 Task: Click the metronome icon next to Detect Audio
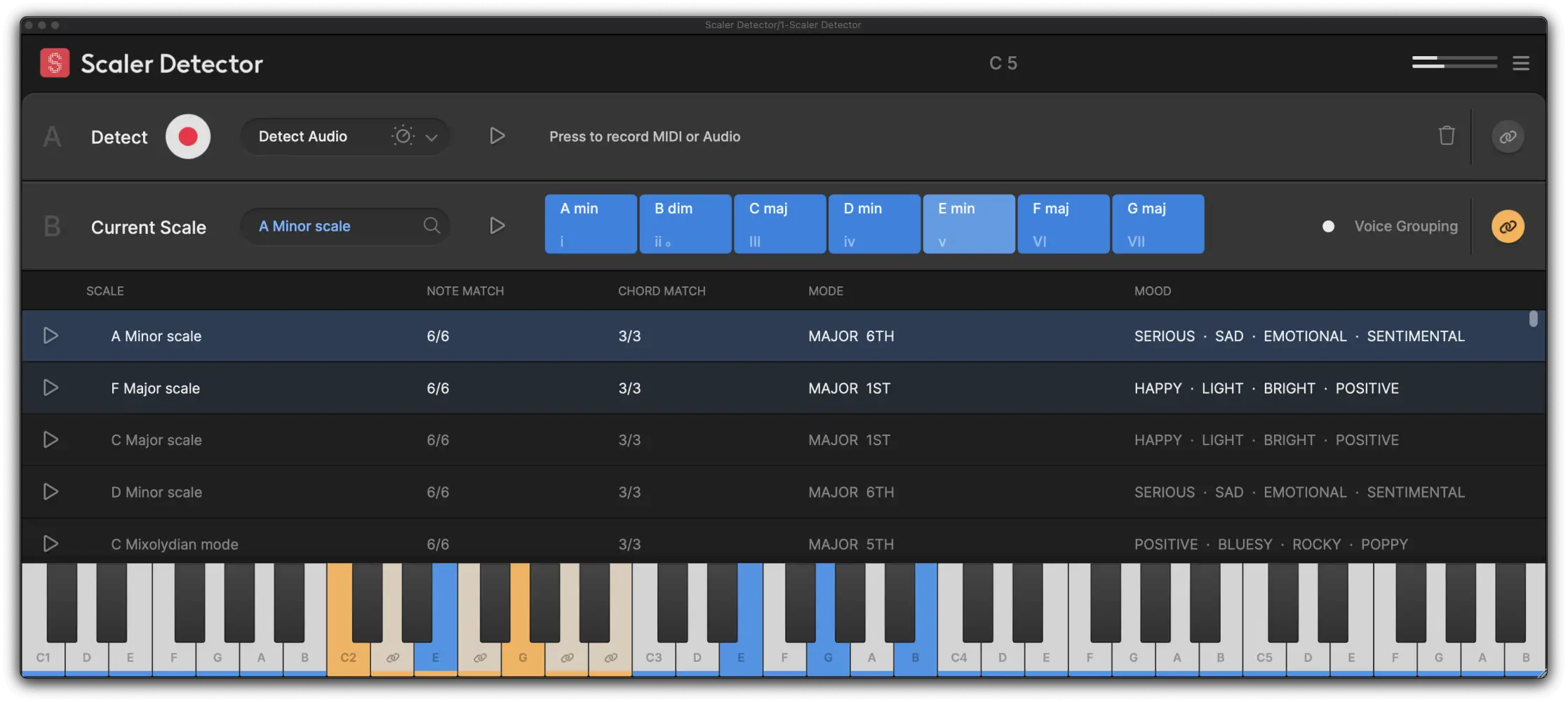coord(403,136)
